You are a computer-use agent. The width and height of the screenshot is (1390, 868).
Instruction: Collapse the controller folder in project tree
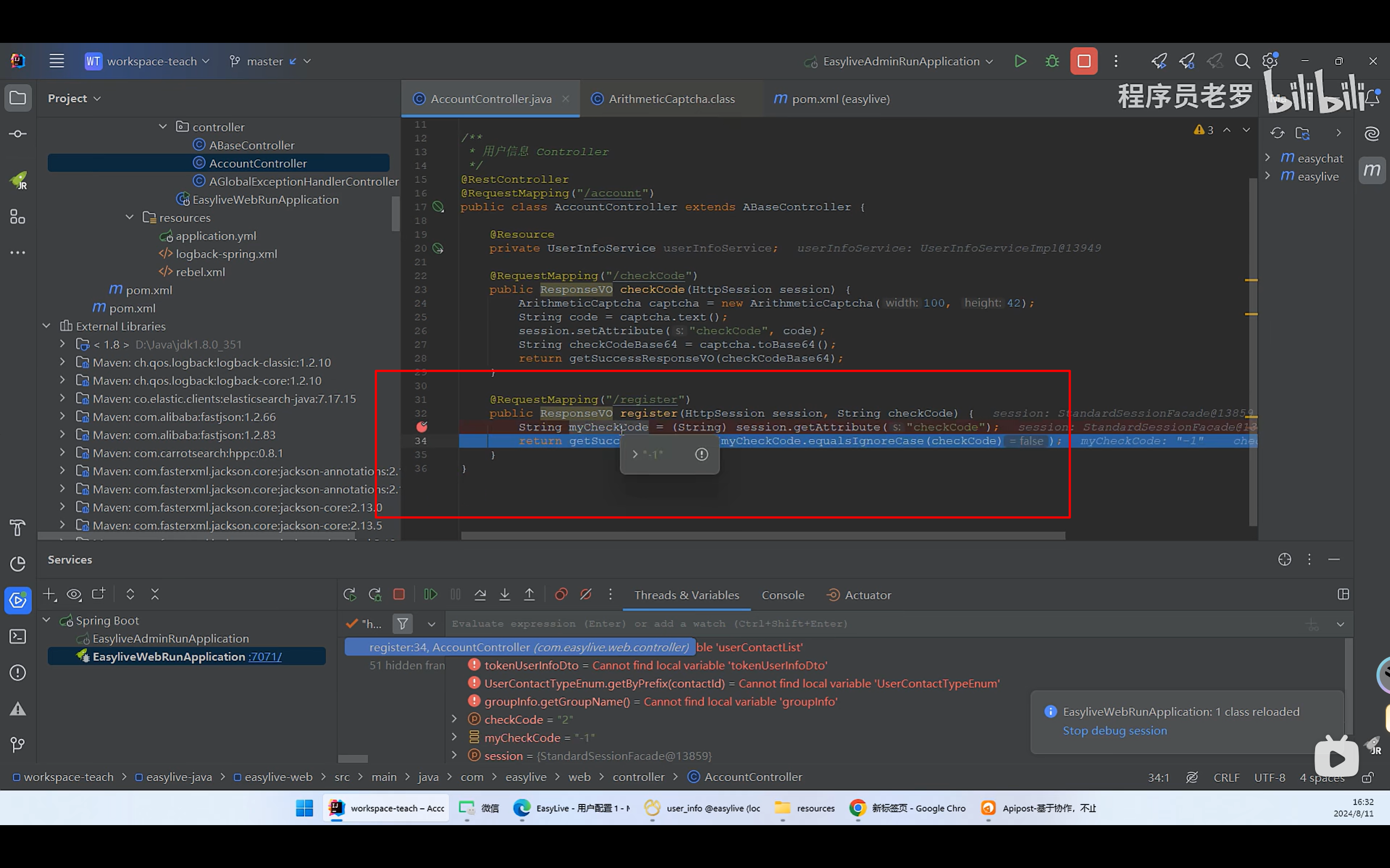[163, 126]
